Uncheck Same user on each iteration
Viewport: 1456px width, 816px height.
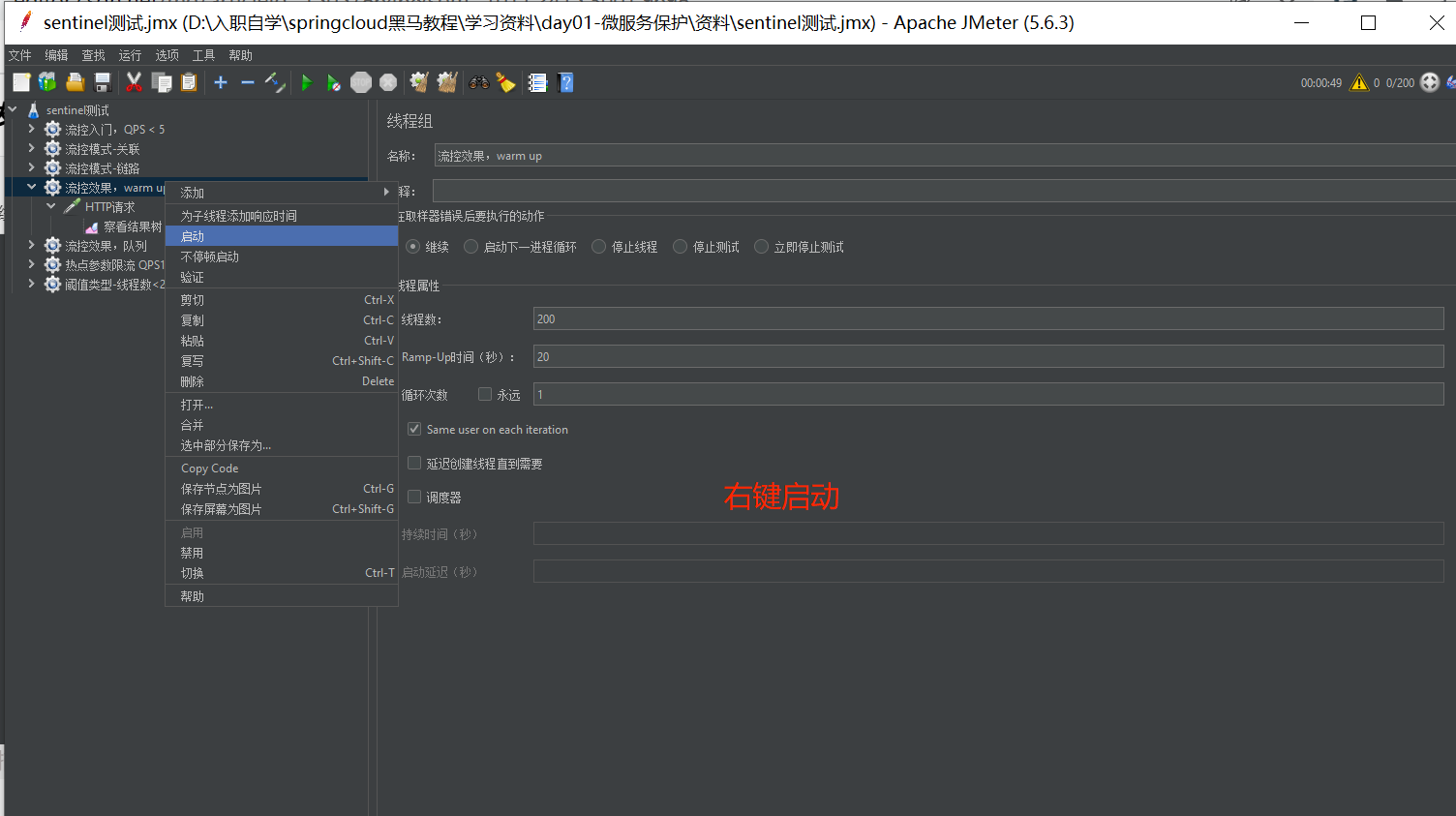pos(414,429)
